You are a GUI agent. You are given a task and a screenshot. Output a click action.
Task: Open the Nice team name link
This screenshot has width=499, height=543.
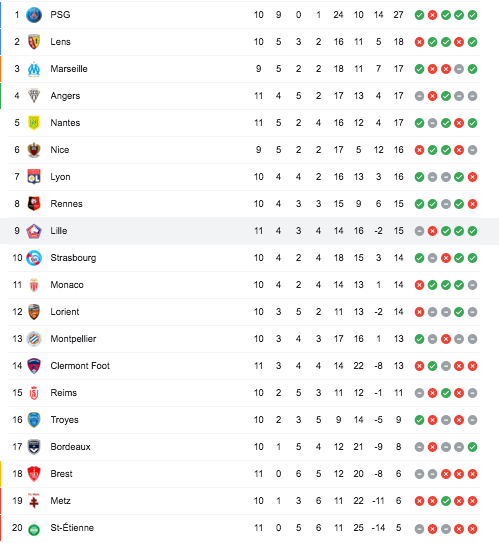tap(60, 150)
